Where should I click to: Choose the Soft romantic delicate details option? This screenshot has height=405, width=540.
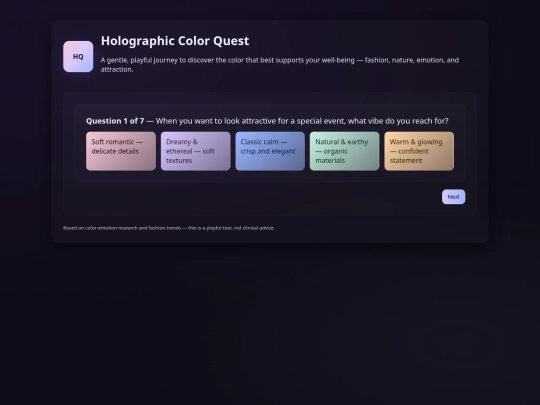(121, 151)
